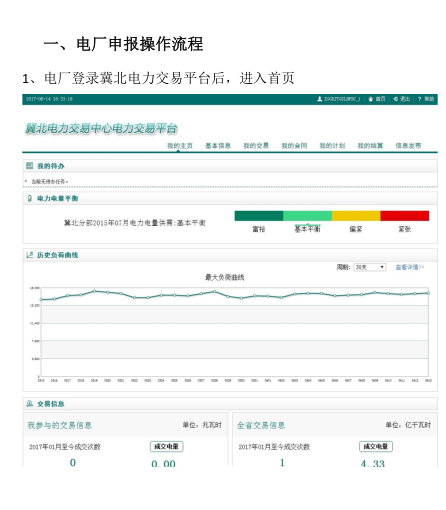Open the 信息发布 tab
Screen dimensions: 446x510
pos(408,146)
